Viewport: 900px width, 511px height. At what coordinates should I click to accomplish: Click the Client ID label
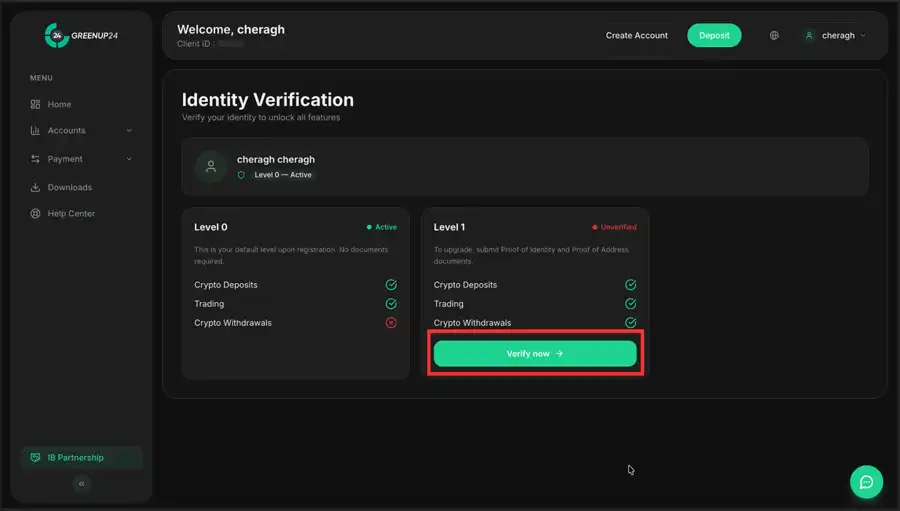[x=196, y=44]
